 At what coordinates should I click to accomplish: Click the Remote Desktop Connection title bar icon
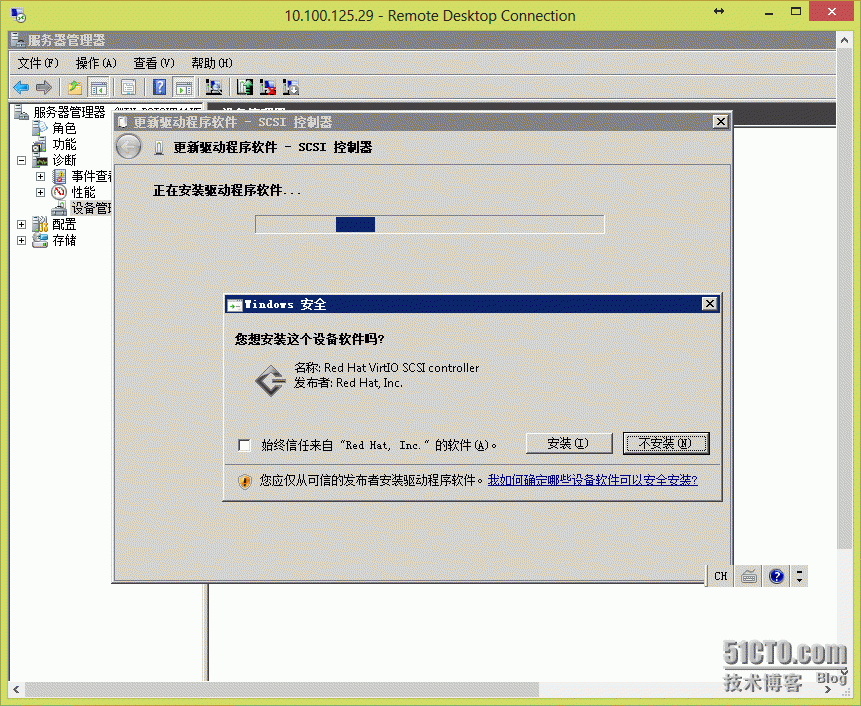(x=18, y=15)
